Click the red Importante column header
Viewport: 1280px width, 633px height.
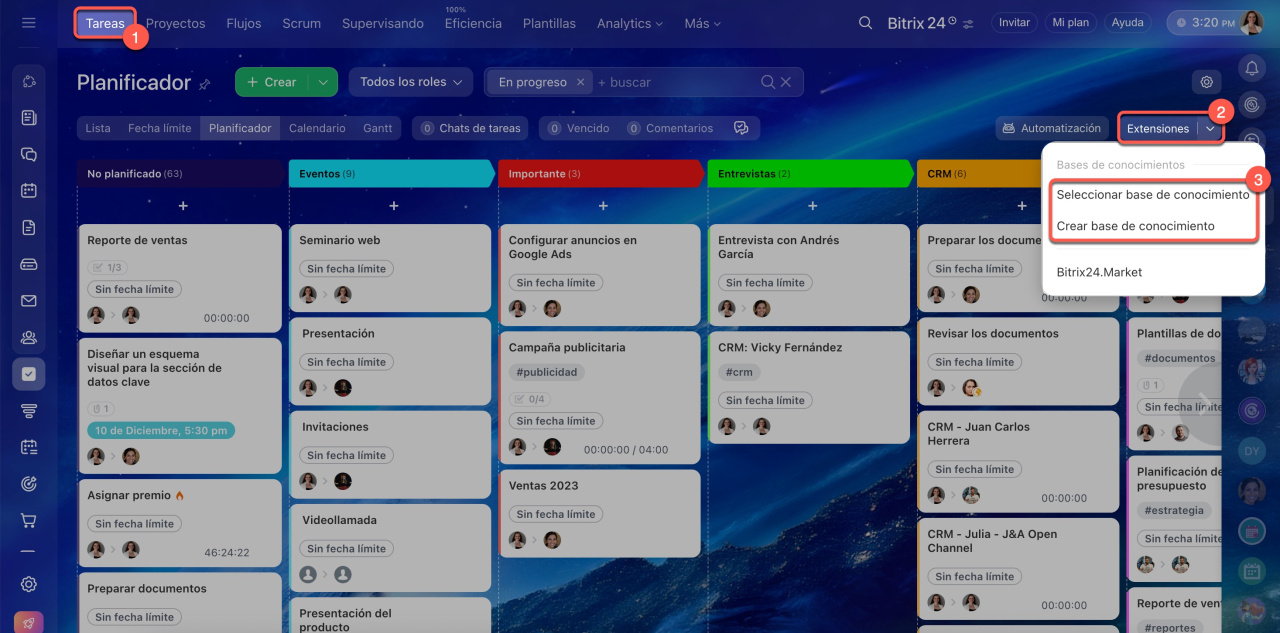[600, 174]
